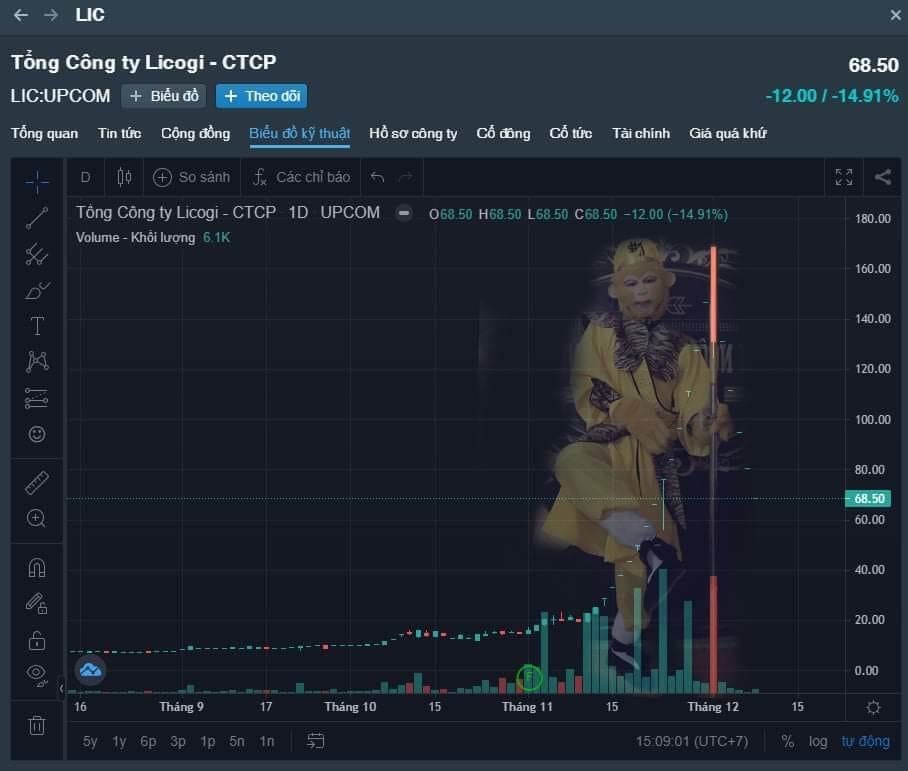Toggle percent scale mode
This screenshot has height=771, width=908.
(x=787, y=741)
